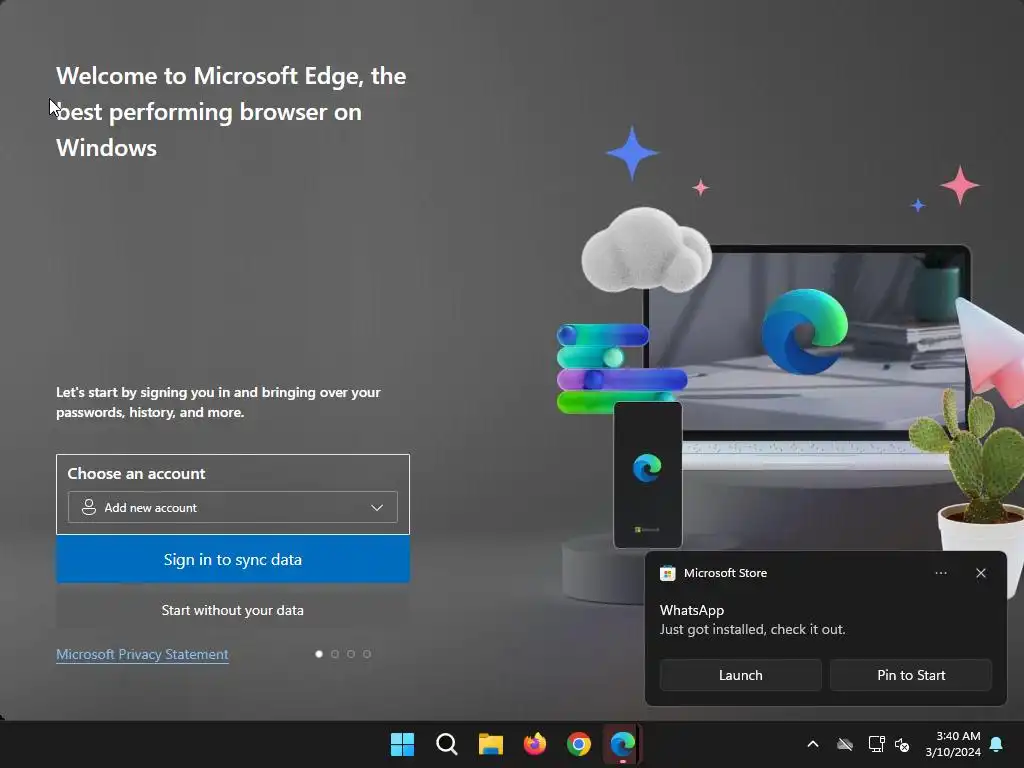Click the OneDrive cloud tray icon
This screenshot has height=768, width=1024.
(845, 744)
